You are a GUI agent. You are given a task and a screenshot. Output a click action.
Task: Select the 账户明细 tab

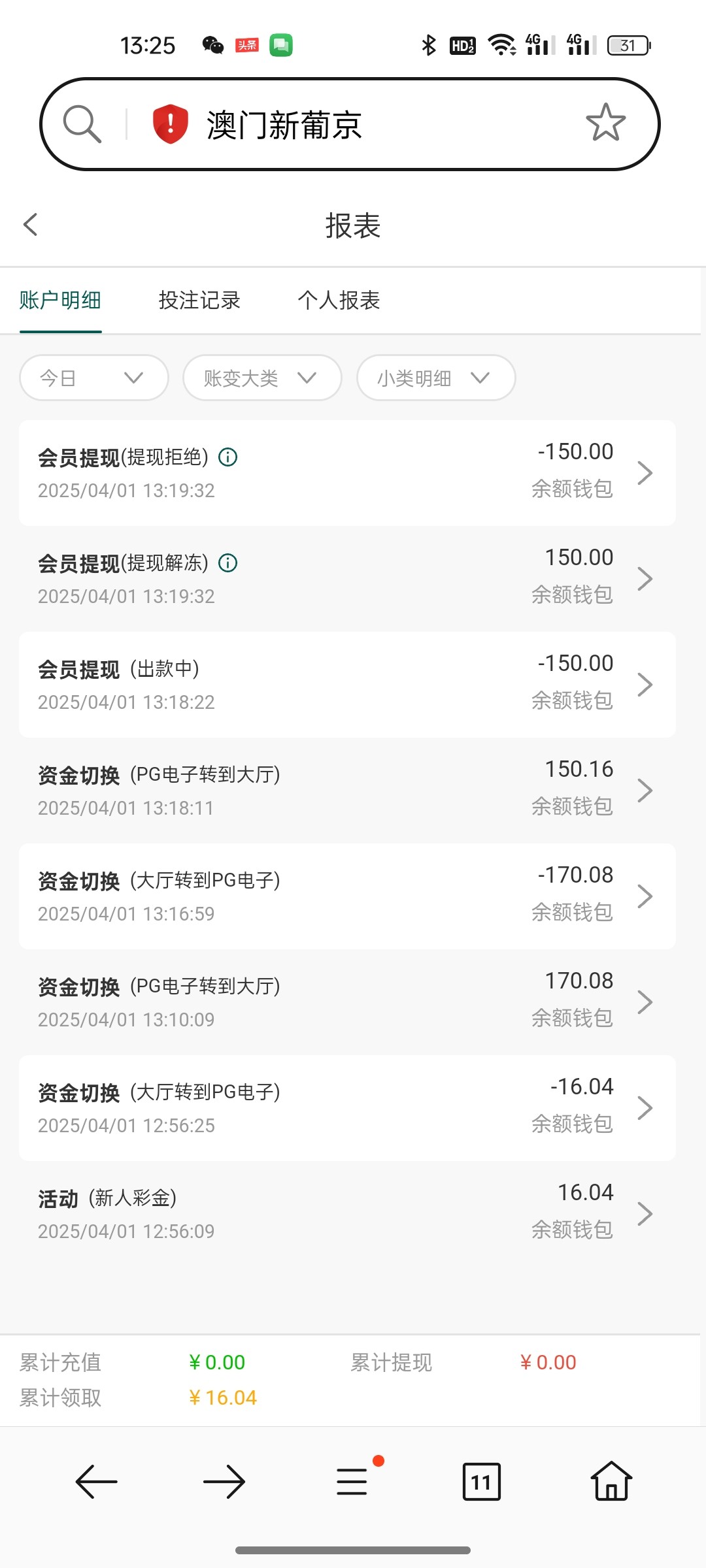click(x=60, y=301)
